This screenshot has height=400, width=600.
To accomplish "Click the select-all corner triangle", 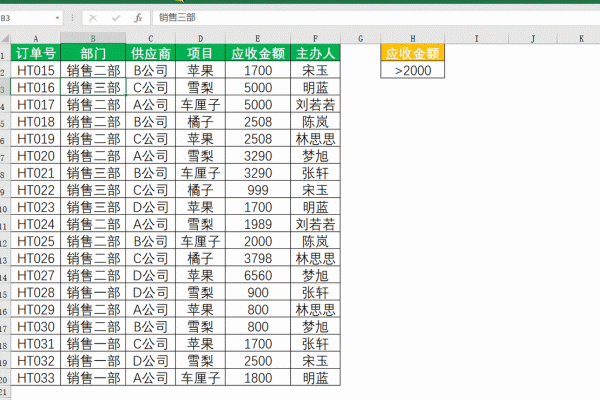I will pos(5,38).
